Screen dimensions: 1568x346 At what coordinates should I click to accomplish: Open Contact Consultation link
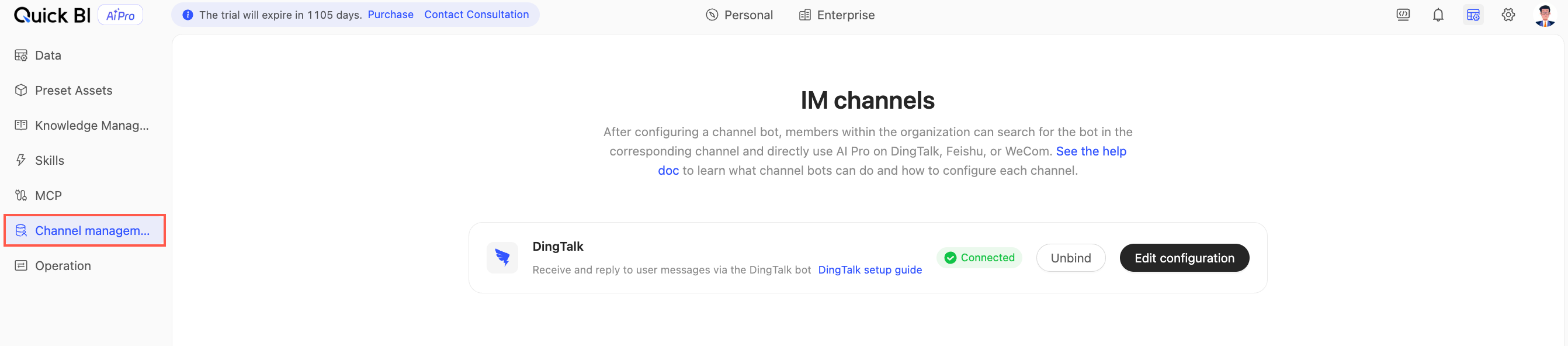coord(476,15)
